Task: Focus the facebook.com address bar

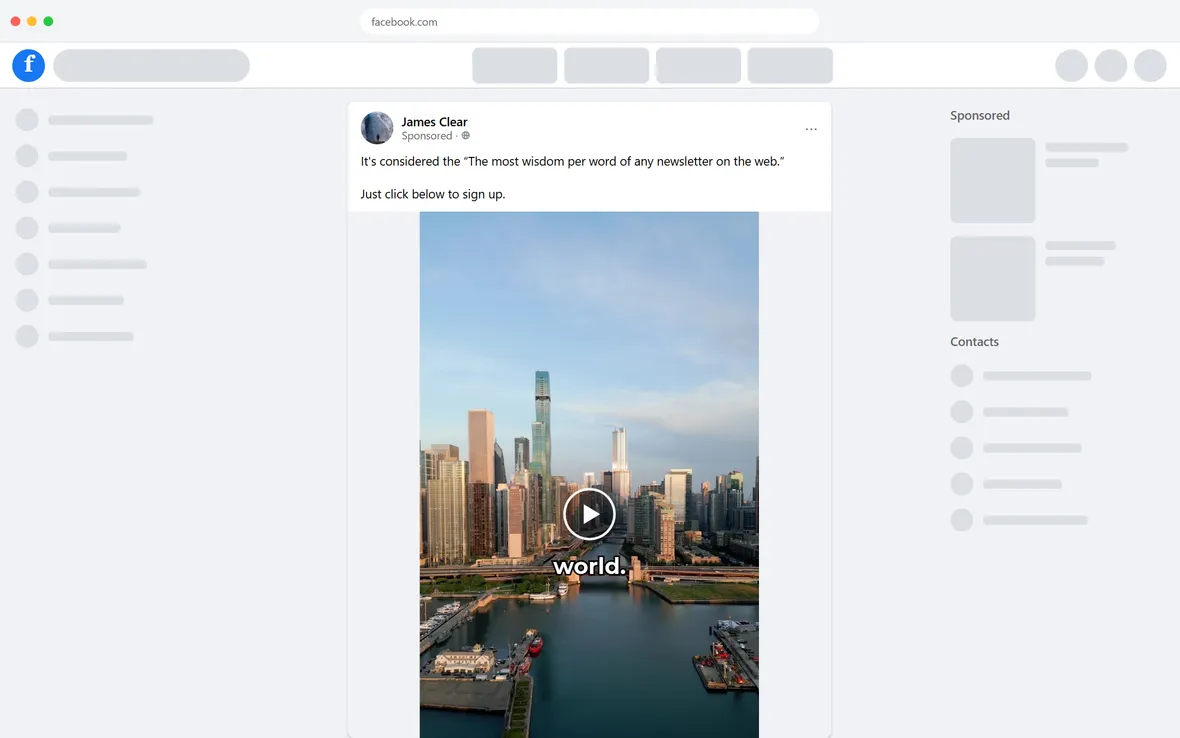Action: [589, 22]
